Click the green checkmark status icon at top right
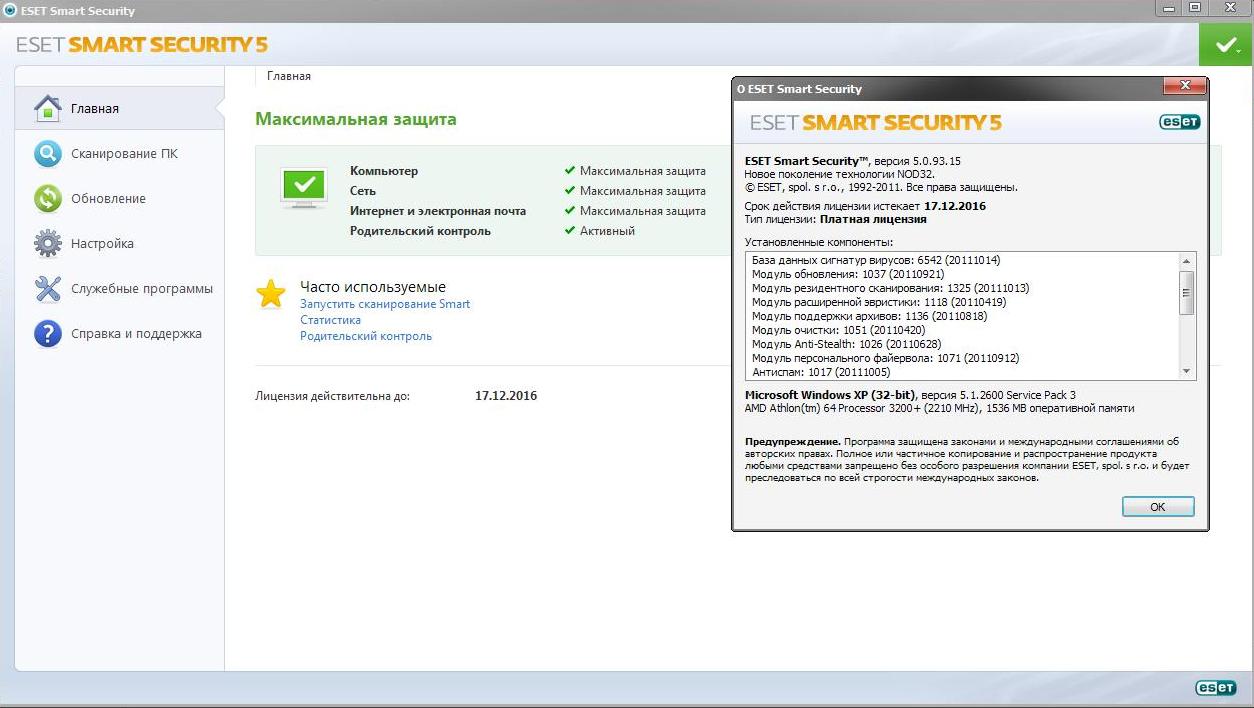Viewport: 1254px width, 708px height. coord(1225,45)
